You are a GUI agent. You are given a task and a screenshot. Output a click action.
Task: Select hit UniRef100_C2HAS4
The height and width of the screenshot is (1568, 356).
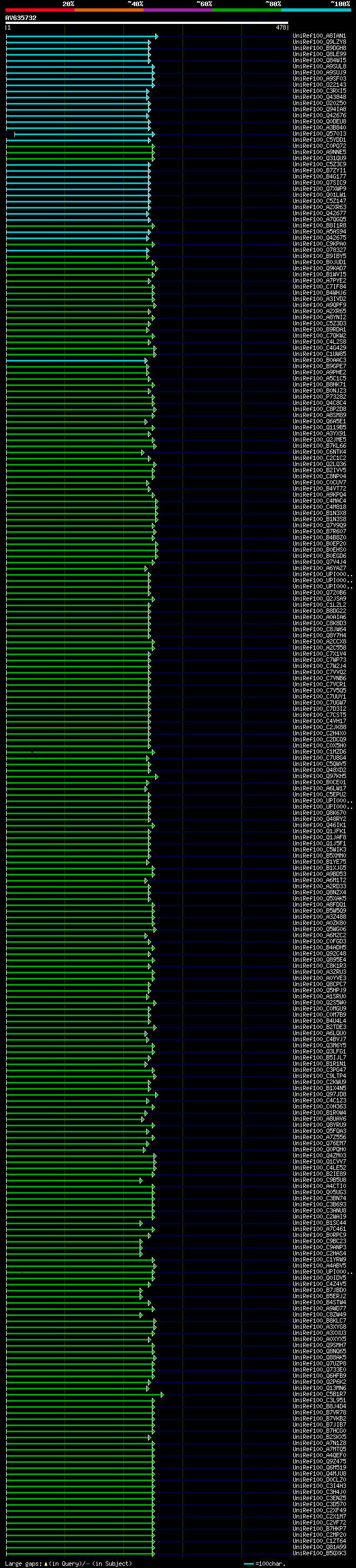pos(319,1253)
